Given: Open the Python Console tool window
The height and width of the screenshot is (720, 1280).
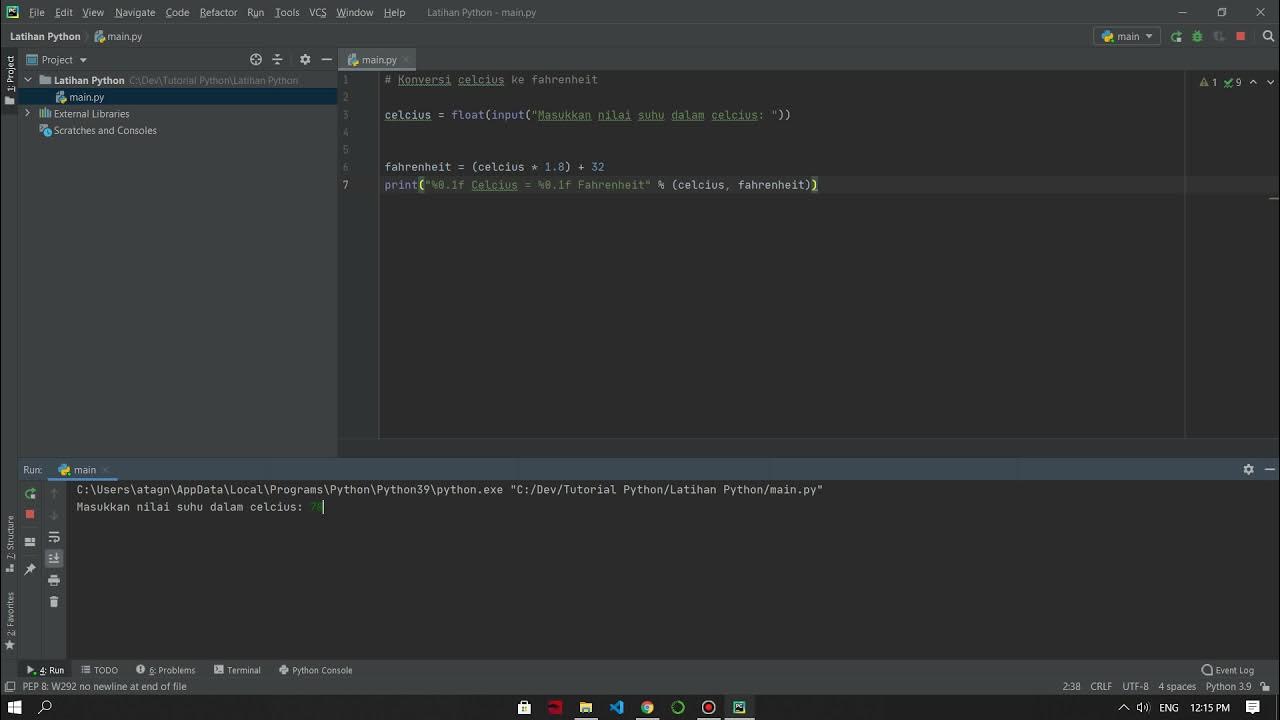Looking at the screenshot, I should pos(315,670).
